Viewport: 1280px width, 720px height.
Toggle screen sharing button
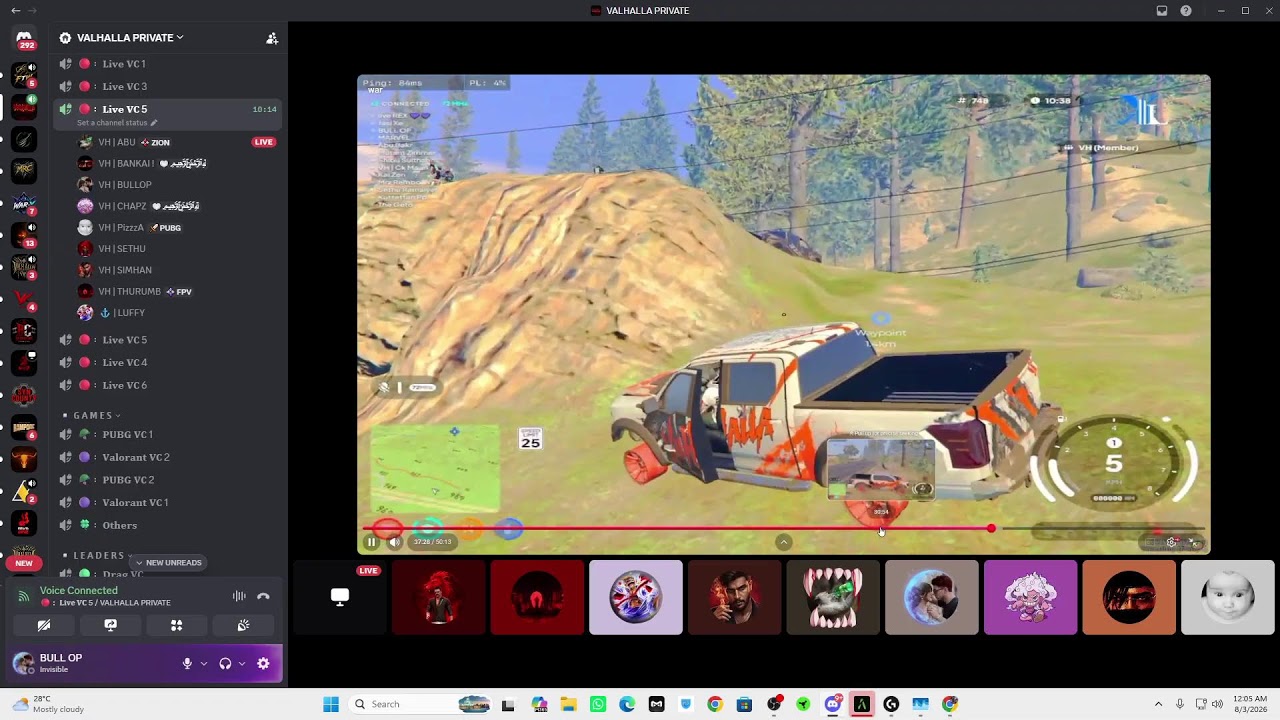(x=111, y=625)
